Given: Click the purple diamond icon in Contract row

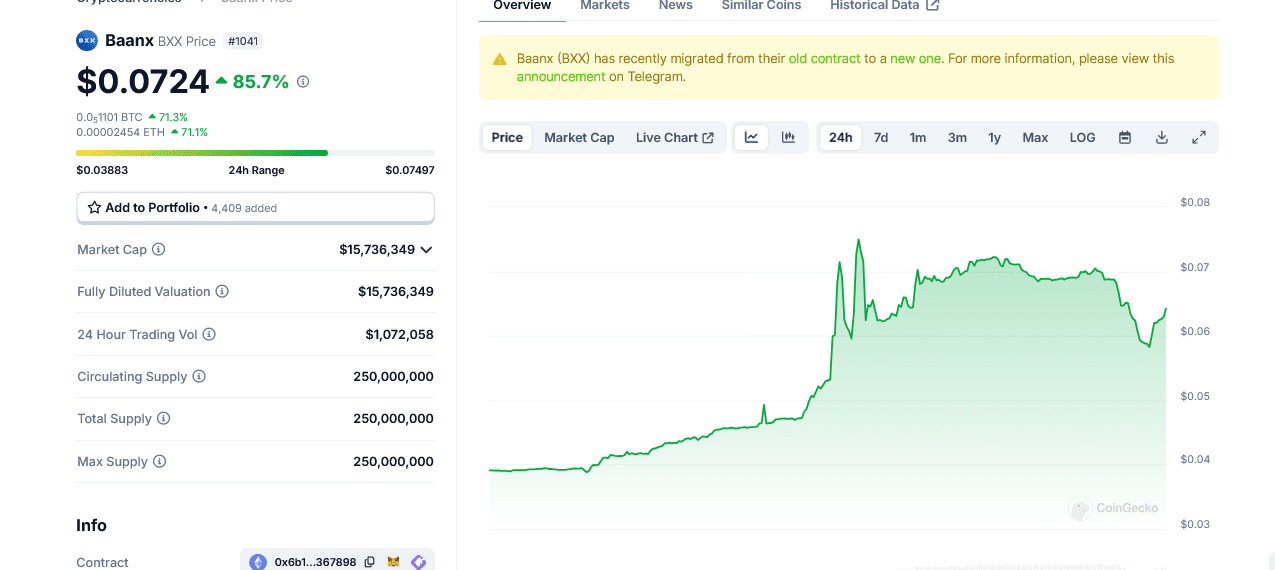Looking at the screenshot, I should point(418,562).
